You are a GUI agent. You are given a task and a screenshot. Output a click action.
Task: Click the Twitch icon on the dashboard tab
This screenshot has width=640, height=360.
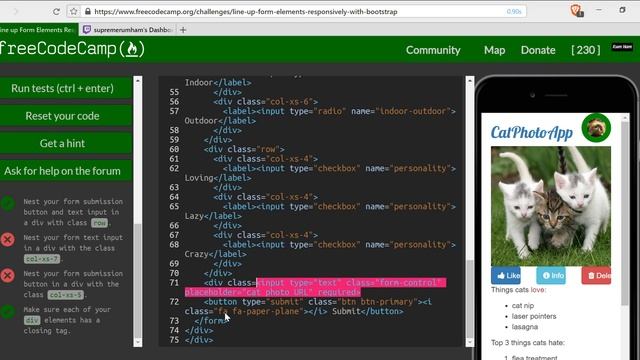(x=87, y=29)
